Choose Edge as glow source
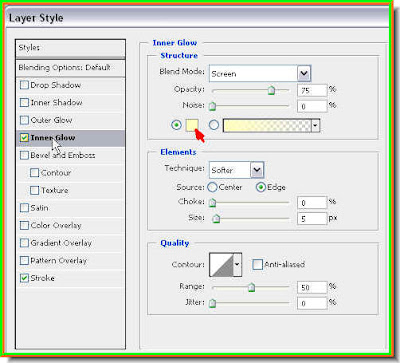400x363 pixels. pyautogui.click(x=261, y=187)
